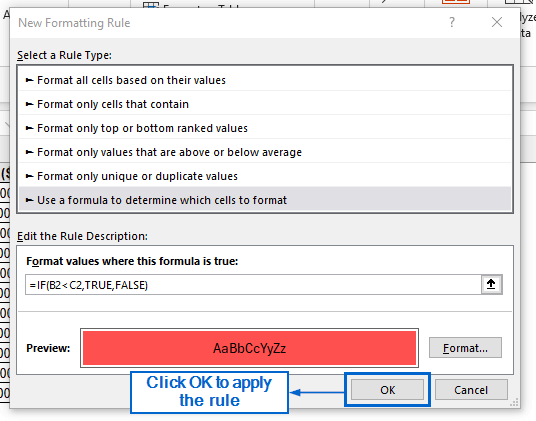Click the 'Preview:' label
536x421 pixels.
point(48,348)
